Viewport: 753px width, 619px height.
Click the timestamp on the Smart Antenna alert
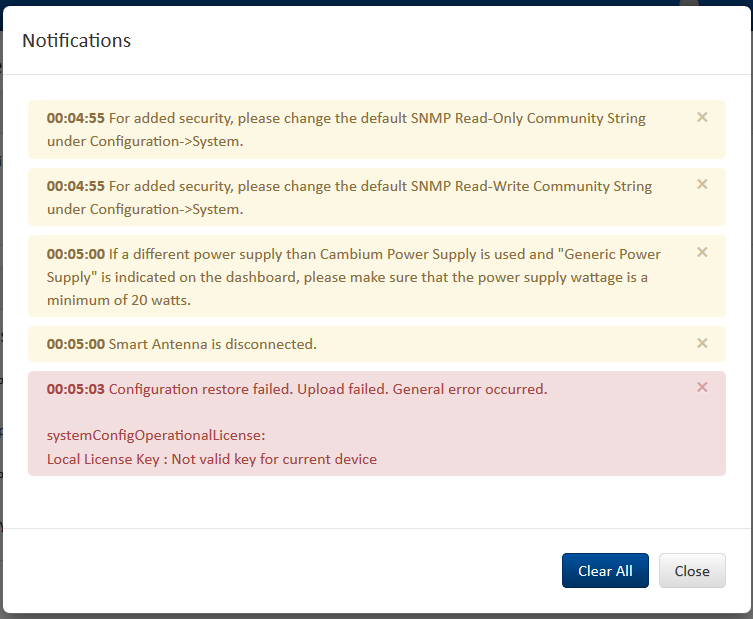76,344
